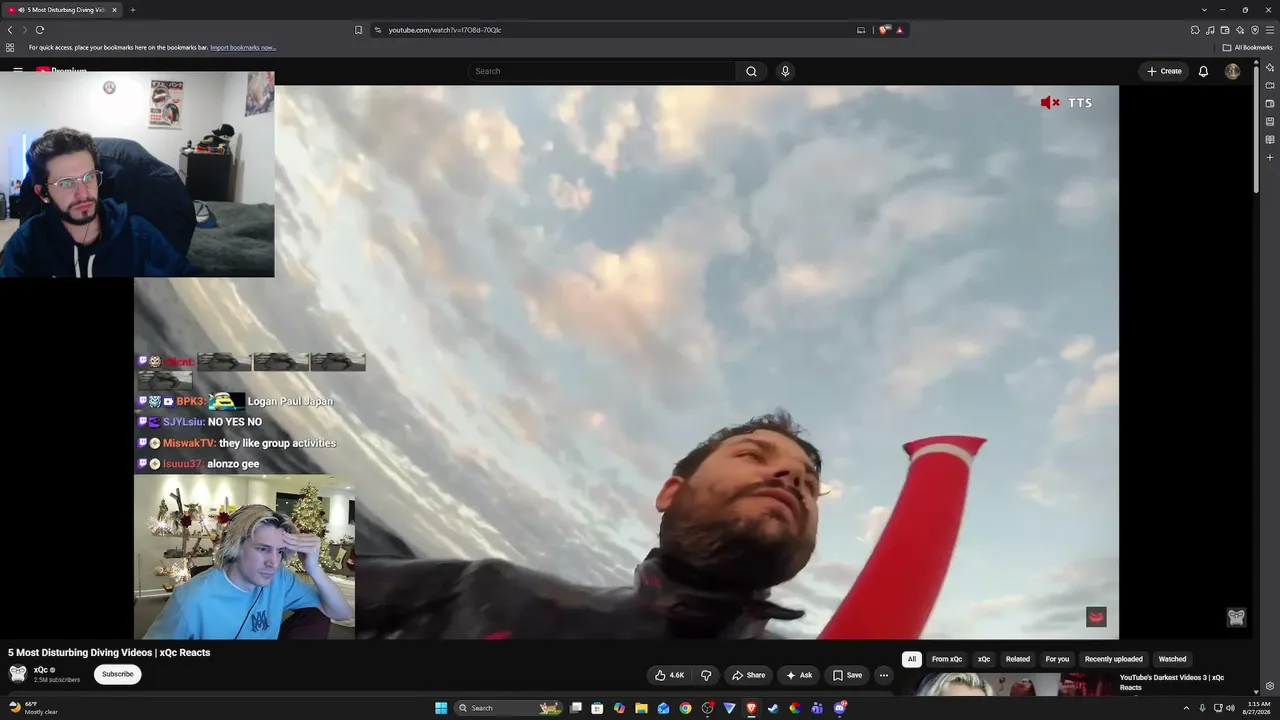This screenshot has height=720, width=1280.
Task: Click the Ask button under the video
Action: (x=799, y=675)
